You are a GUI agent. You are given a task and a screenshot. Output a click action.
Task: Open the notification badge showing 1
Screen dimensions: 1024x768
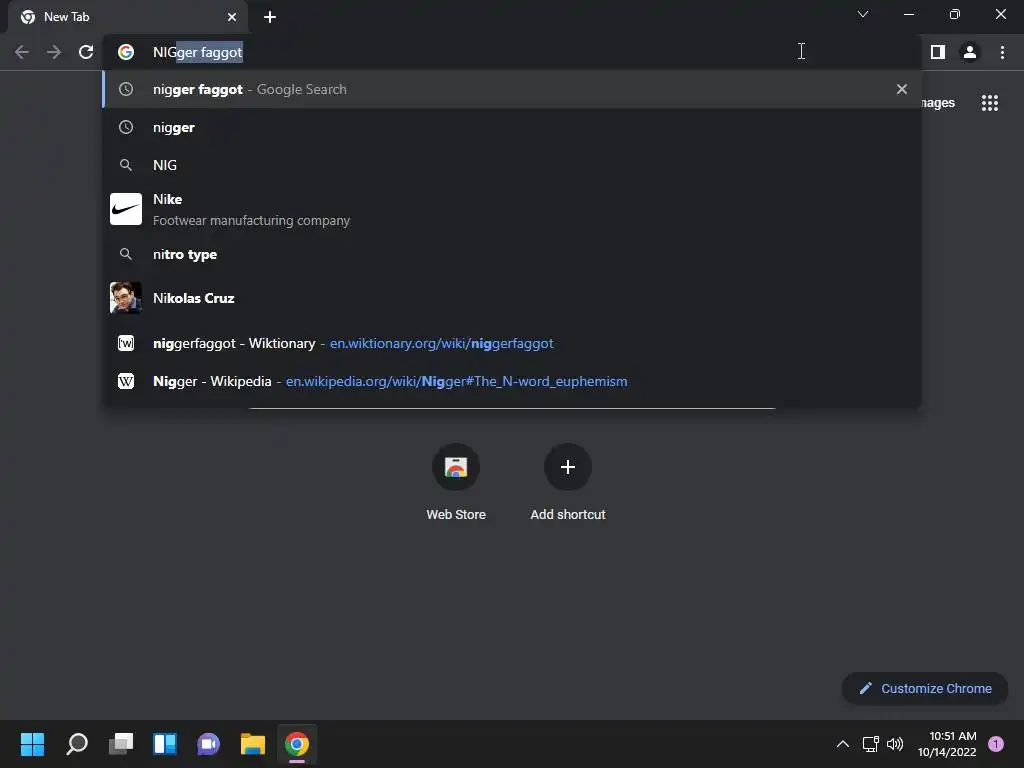[x=996, y=744]
